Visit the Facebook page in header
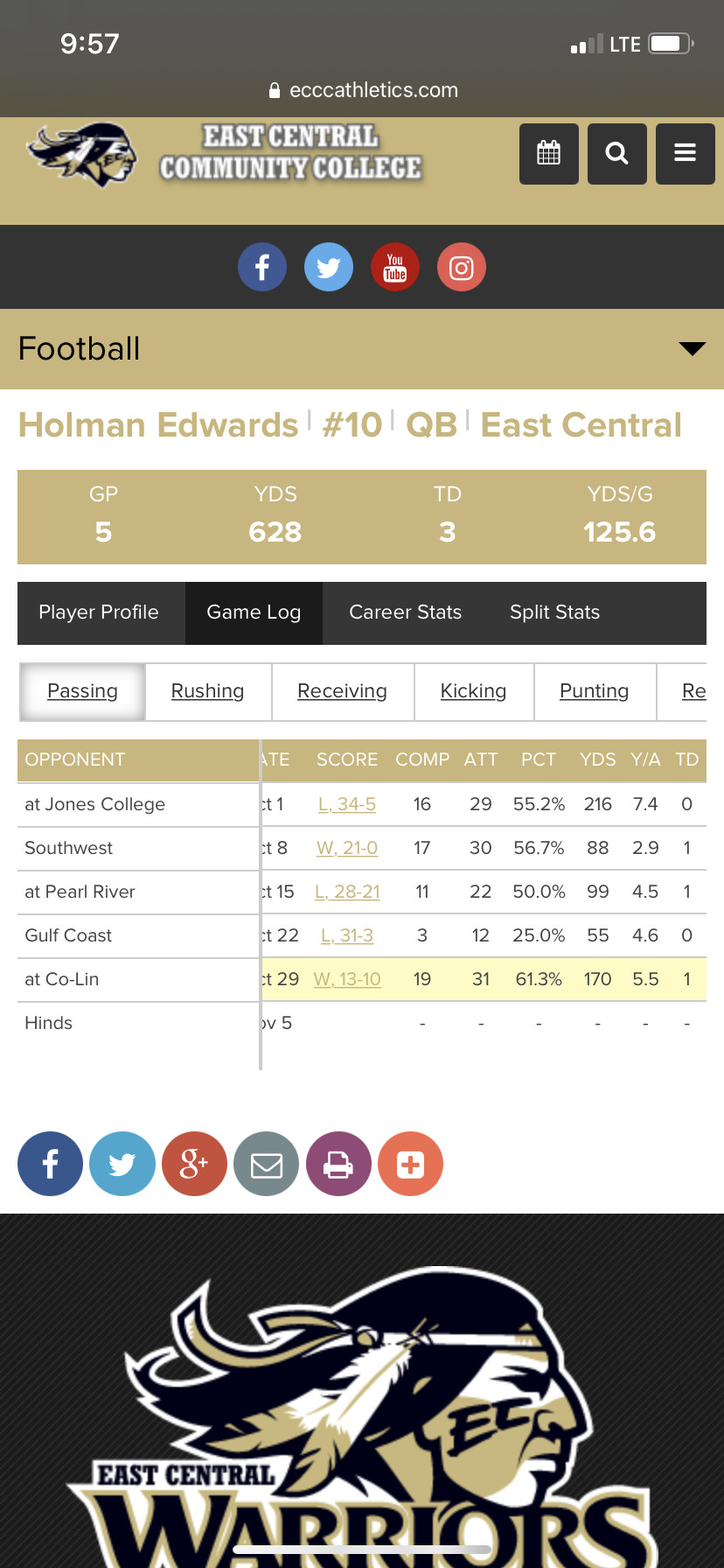724x1568 pixels. point(262,267)
